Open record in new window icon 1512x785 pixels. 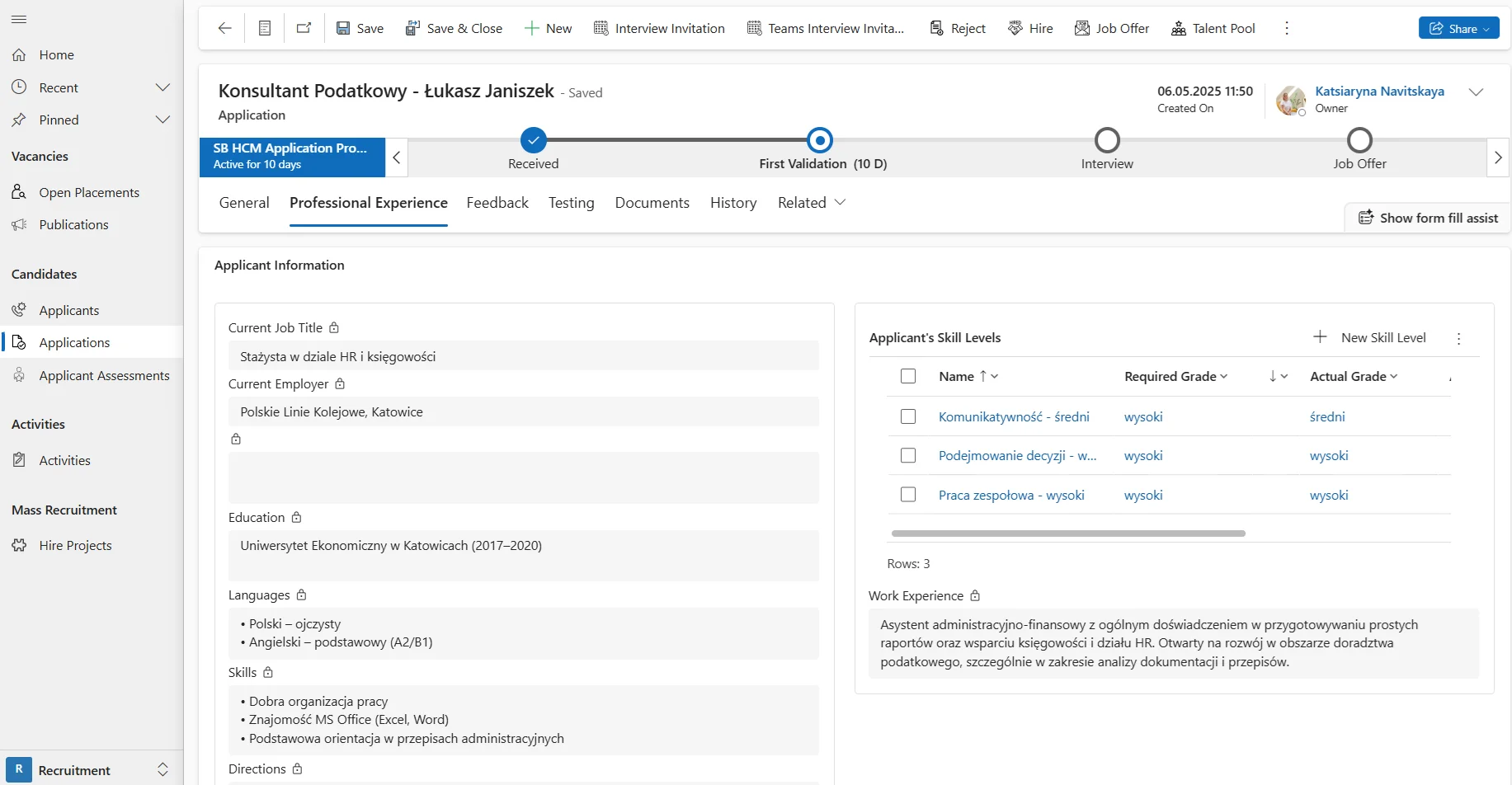click(304, 28)
